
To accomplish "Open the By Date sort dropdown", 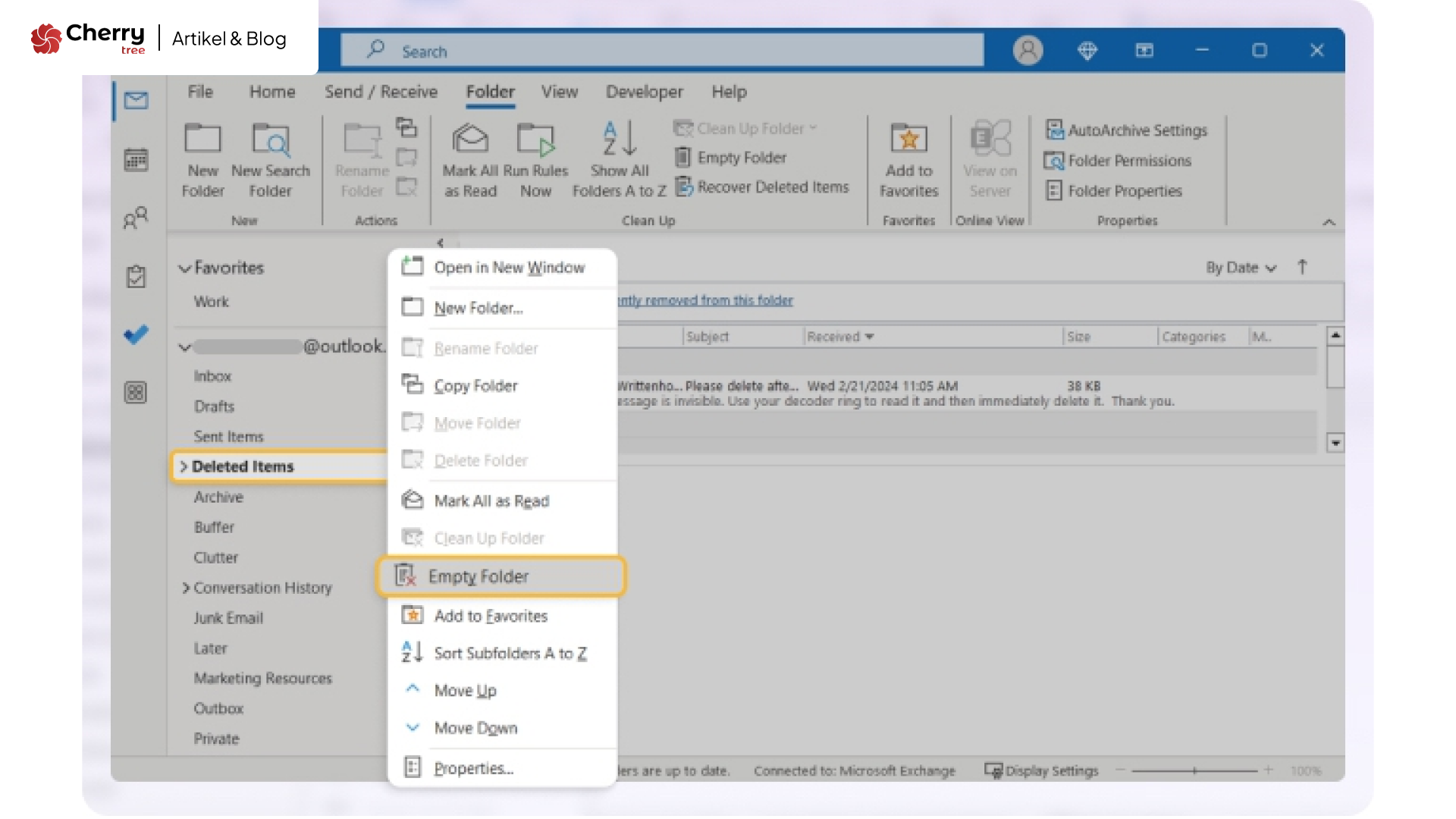I will pyautogui.click(x=1241, y=268).
